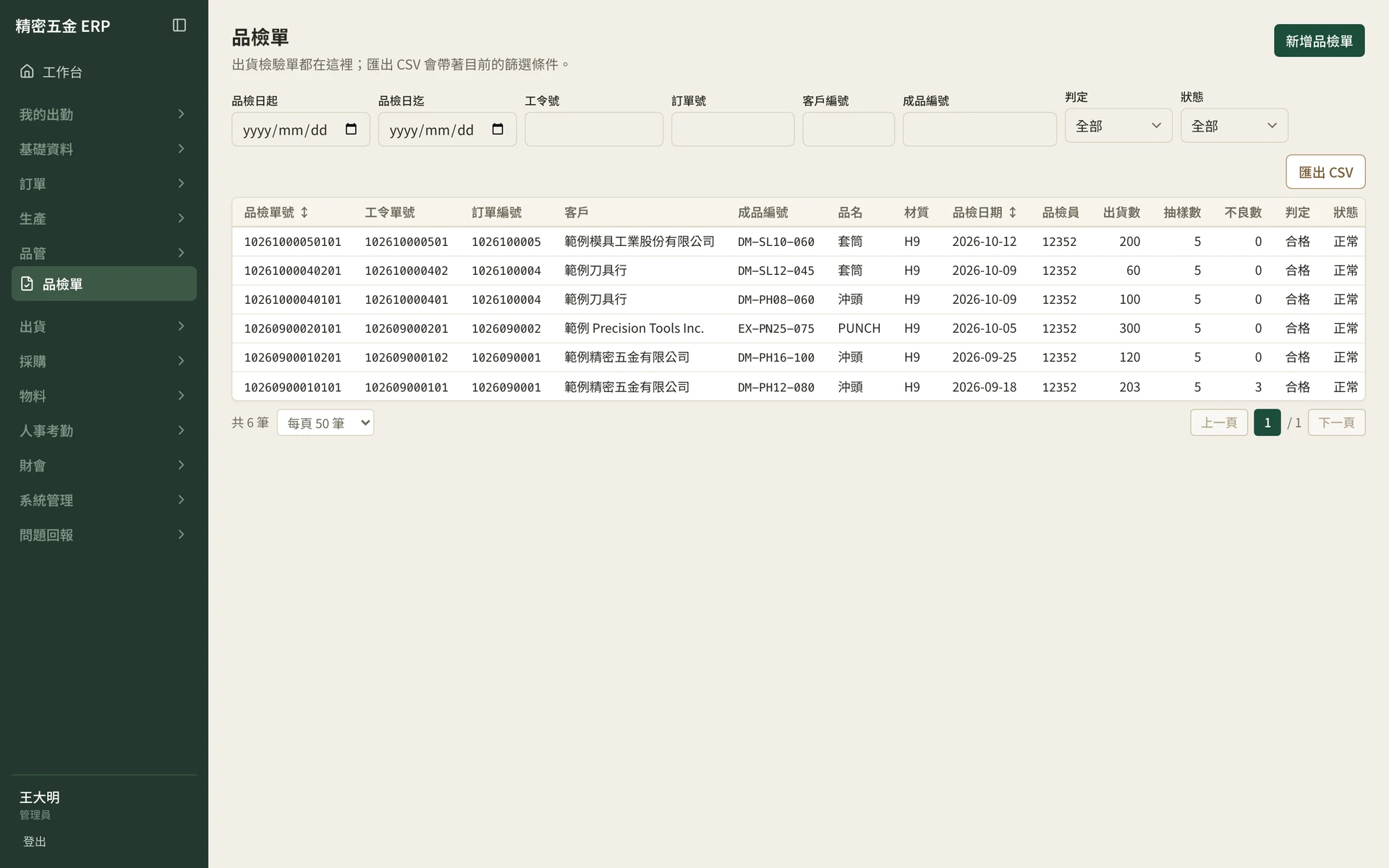The height and width of the screenshot is (868, 1389).
Task: Click product code DM-PH12-080
Action: tap(776, 387)
